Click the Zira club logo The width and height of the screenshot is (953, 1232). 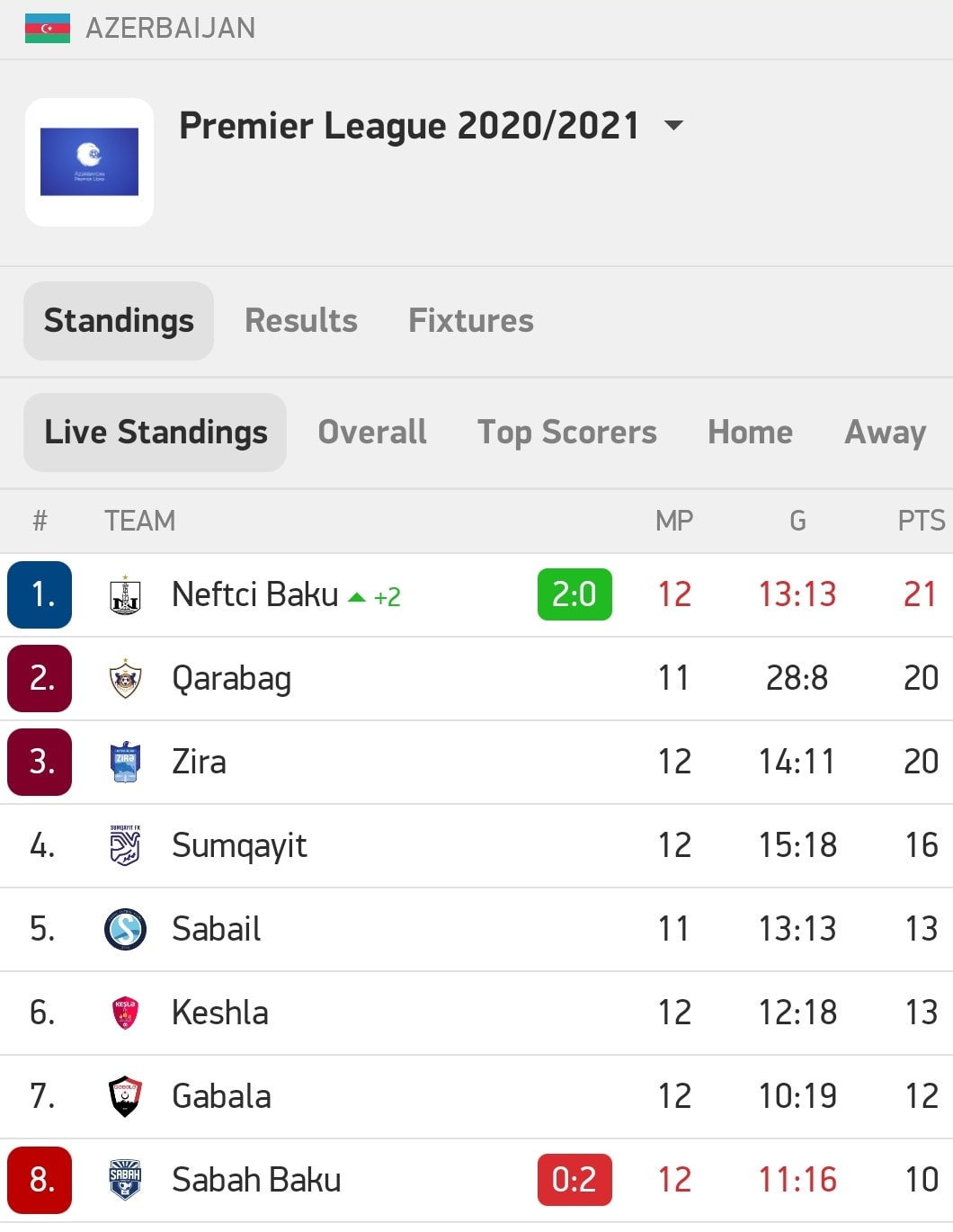[x=125, y=762]
